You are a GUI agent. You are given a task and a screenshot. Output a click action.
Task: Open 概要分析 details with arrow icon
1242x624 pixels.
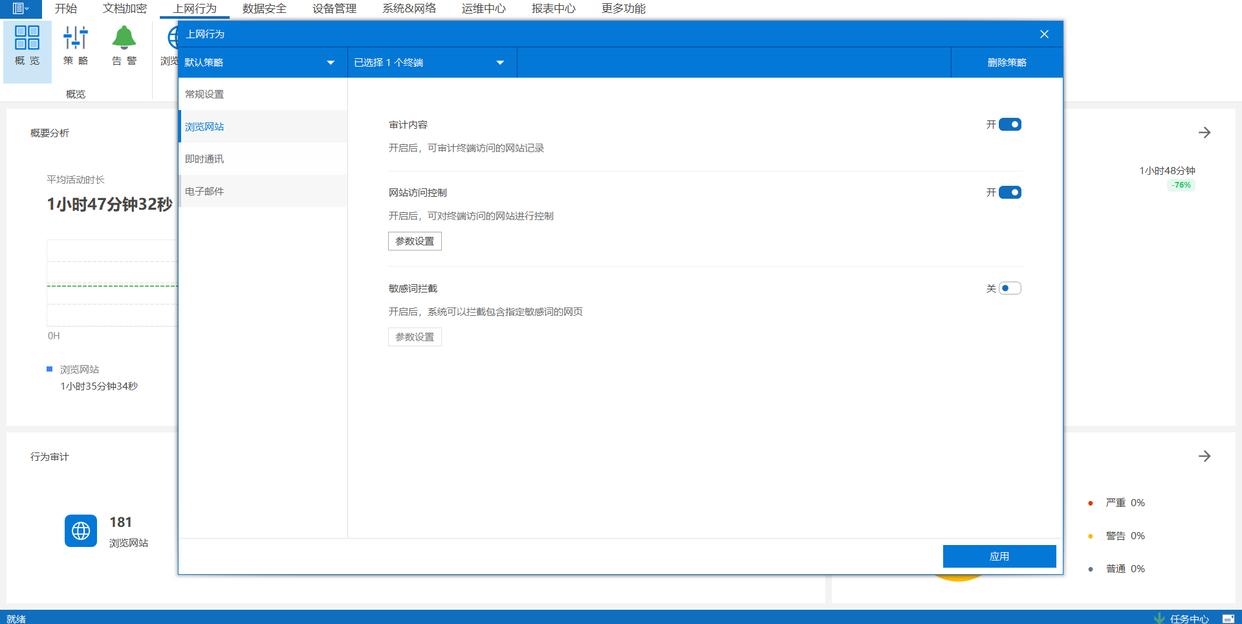tap(1204, 132)
